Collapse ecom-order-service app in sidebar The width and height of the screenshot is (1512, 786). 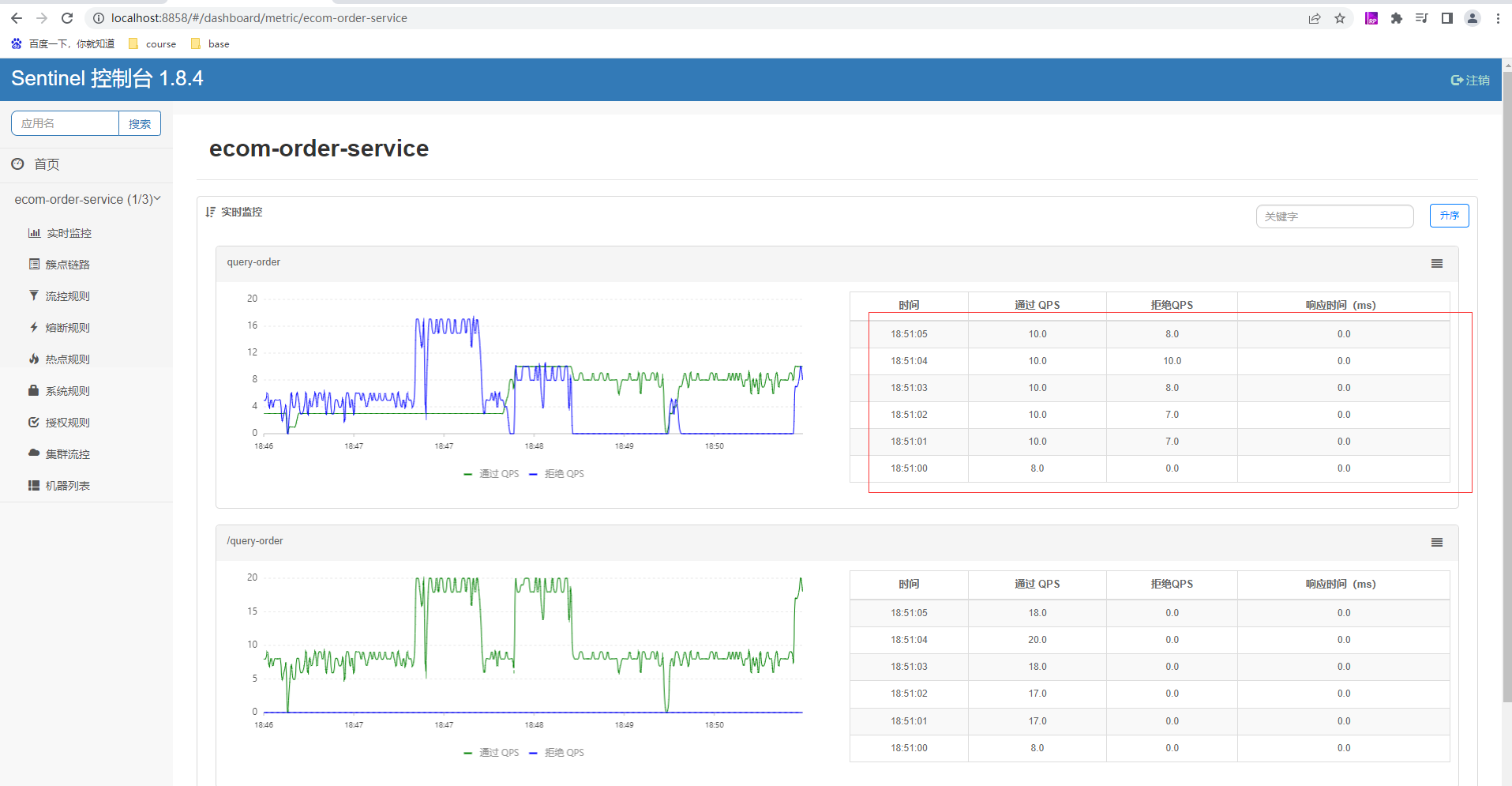tap(87, 199)
